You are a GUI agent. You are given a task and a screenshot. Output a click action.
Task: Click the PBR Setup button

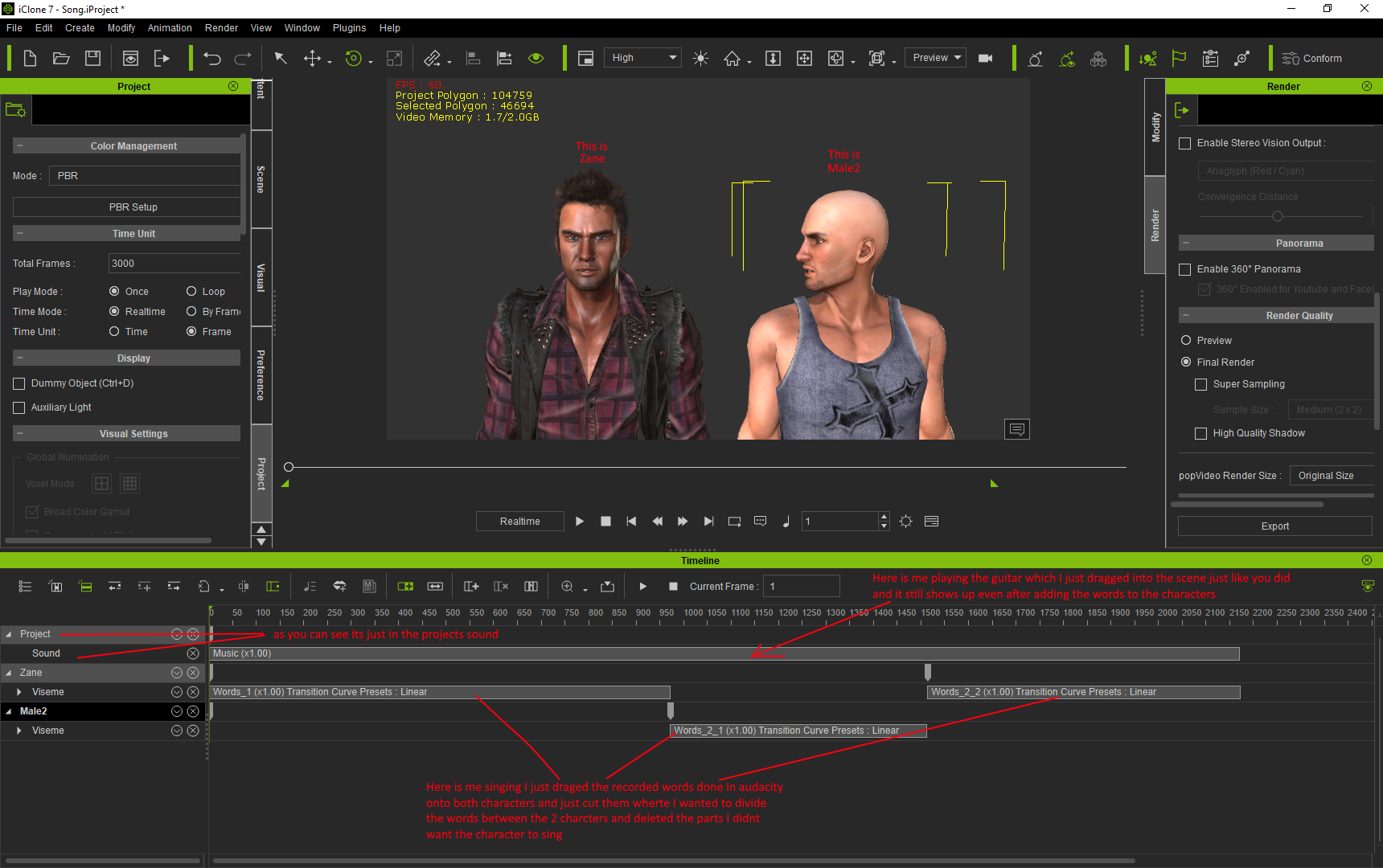[127, 207]
